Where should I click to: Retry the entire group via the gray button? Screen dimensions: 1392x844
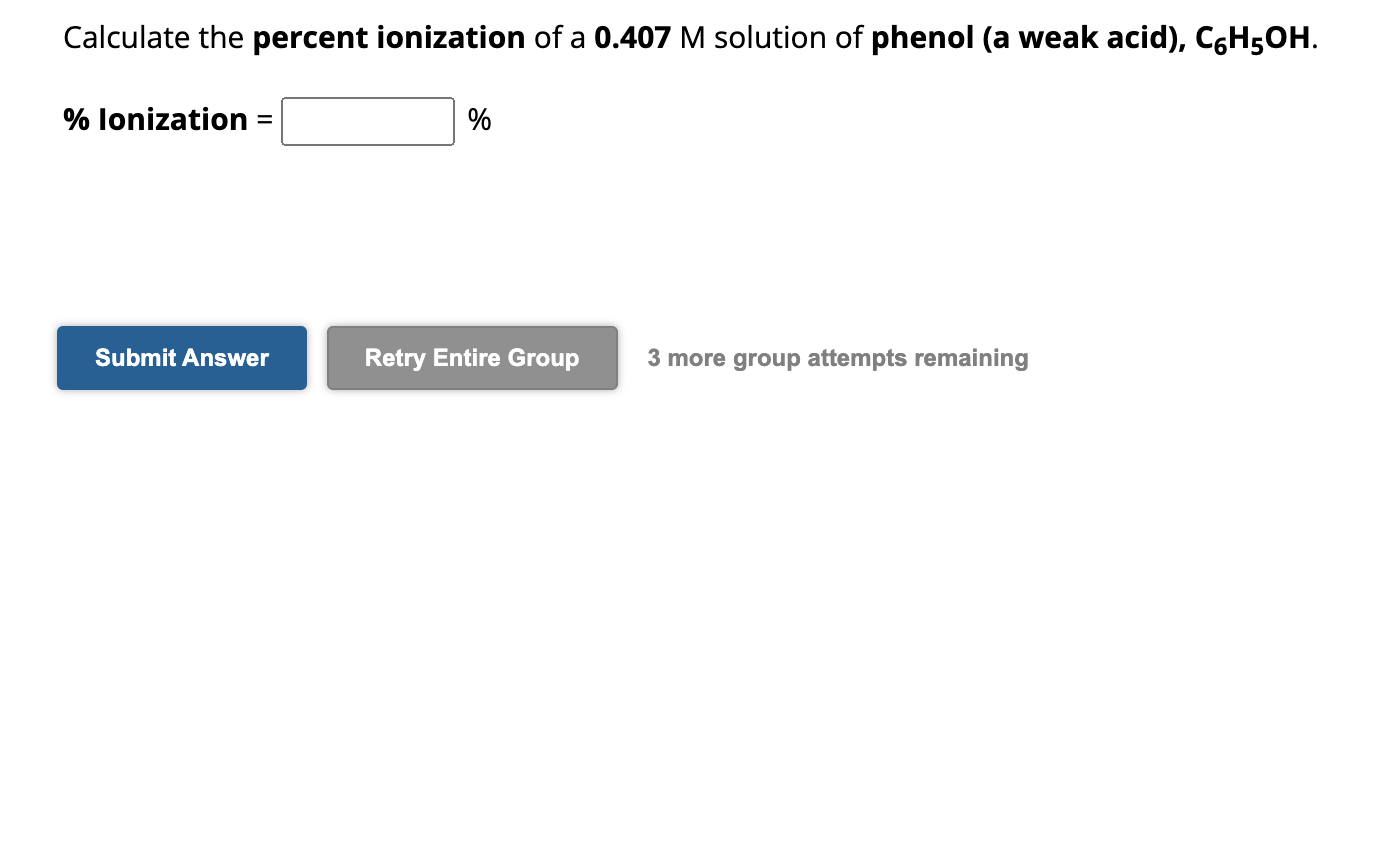click(x=471, y=357)
